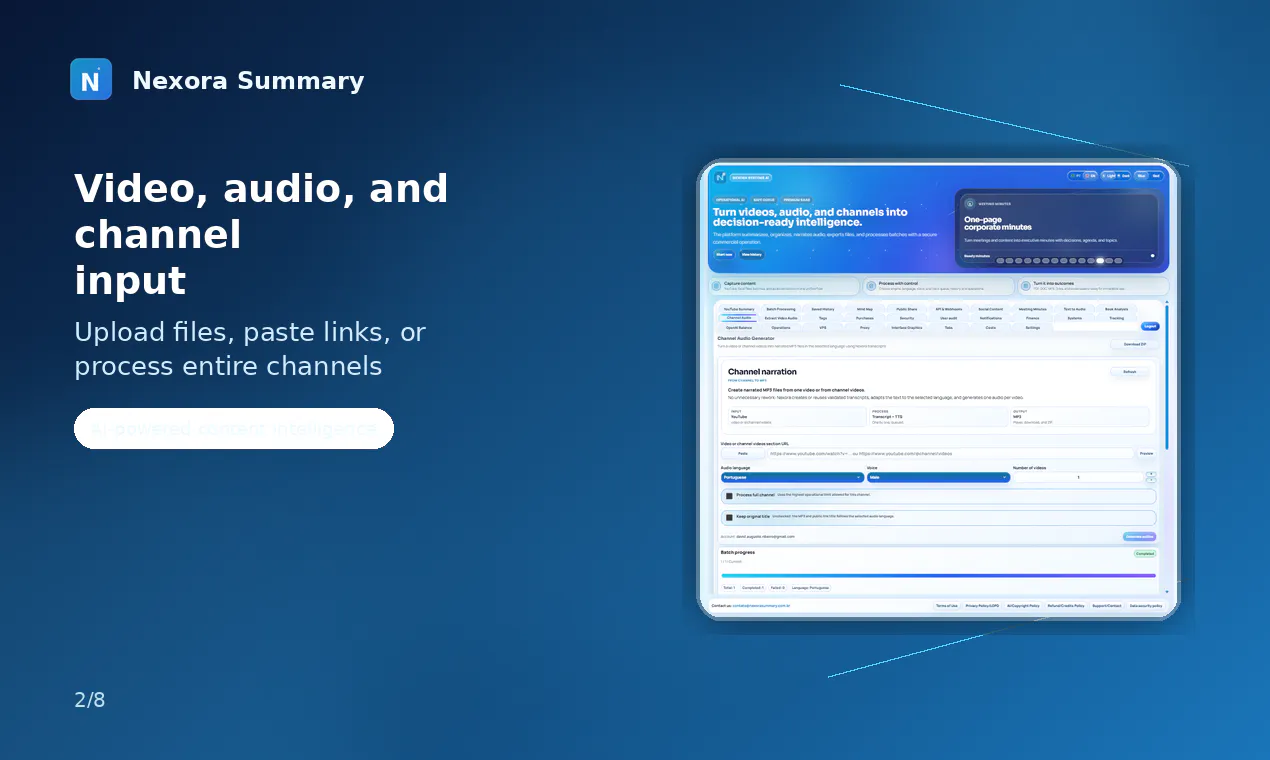Viewport: 1270px width, 760px height.
Task: Click the Paste button beside URL field
Action: pos(743,453)
